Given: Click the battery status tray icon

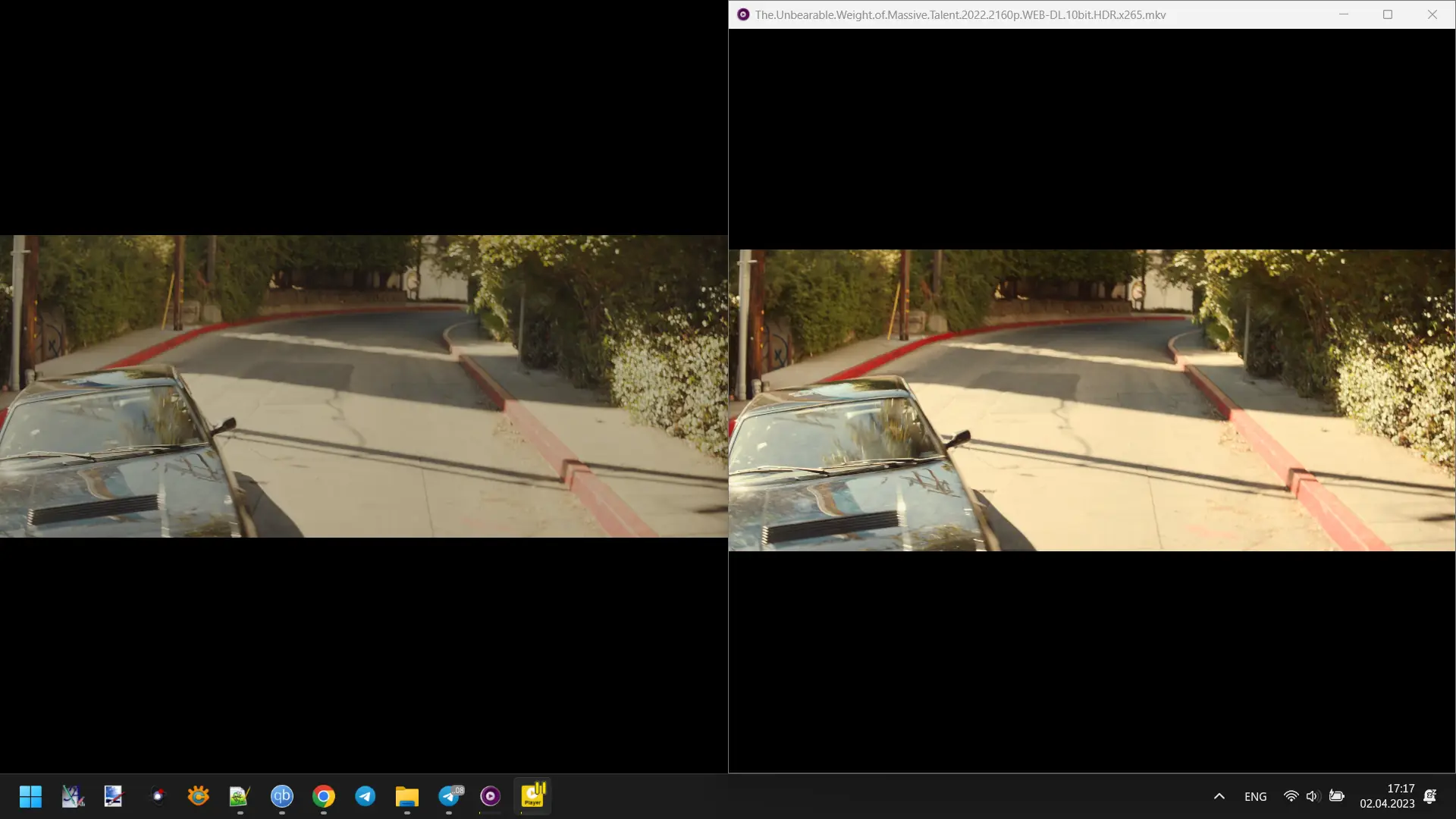Looking at the screenshot, I should point(1337,796).
